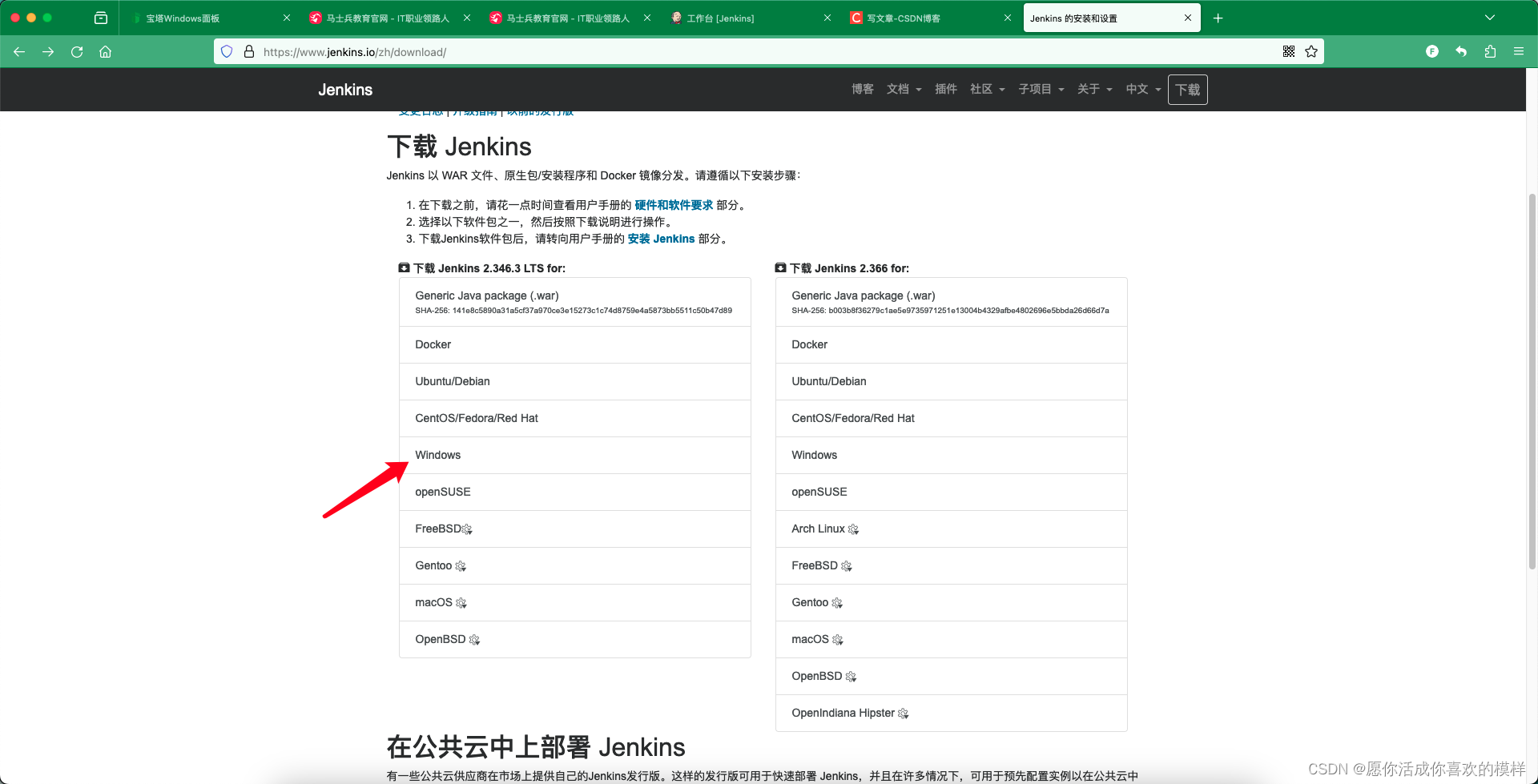Open QR code for this page
1538x784 pixels.
(1289, 51)
